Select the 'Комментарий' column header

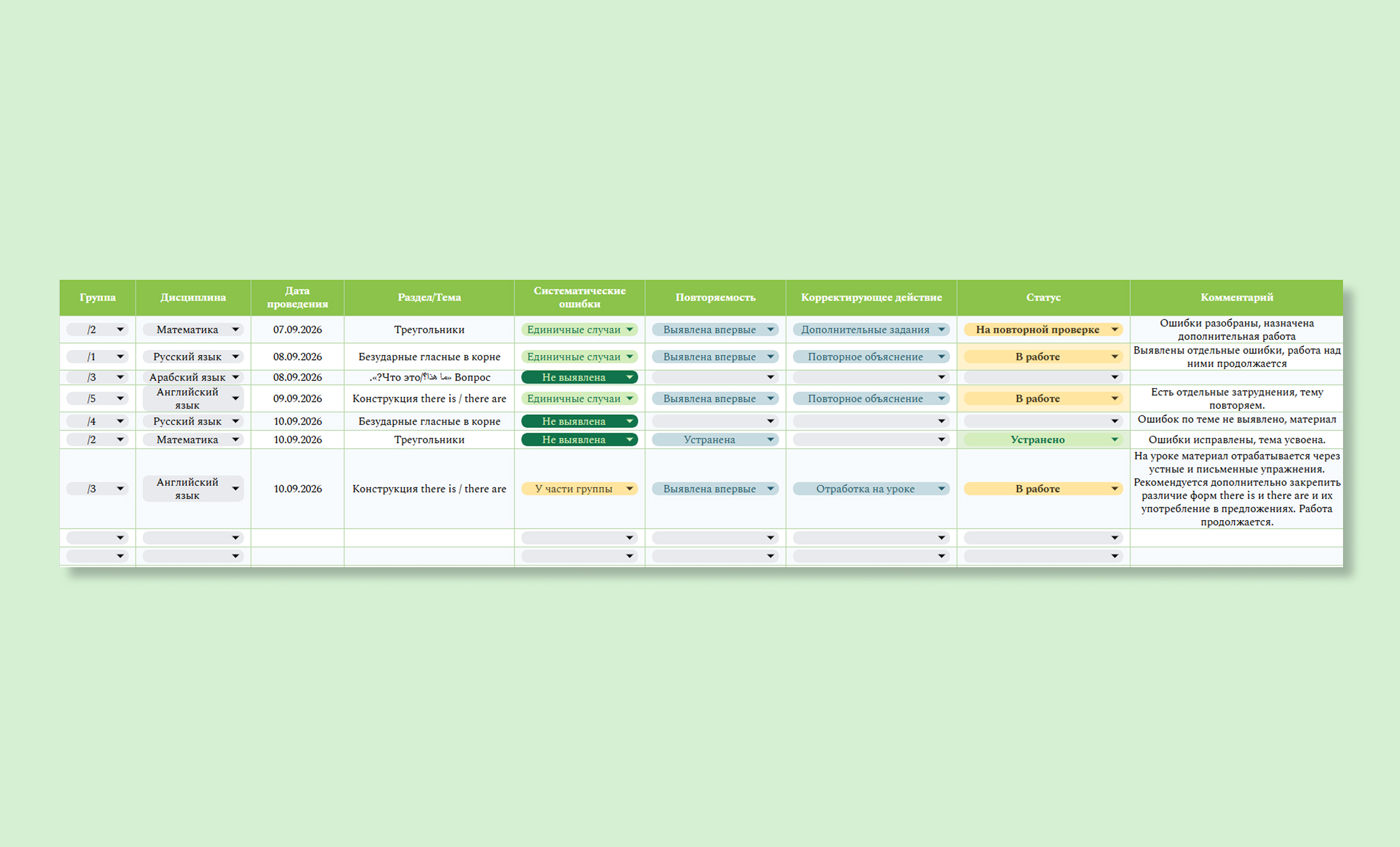[x=1236, y=297]
